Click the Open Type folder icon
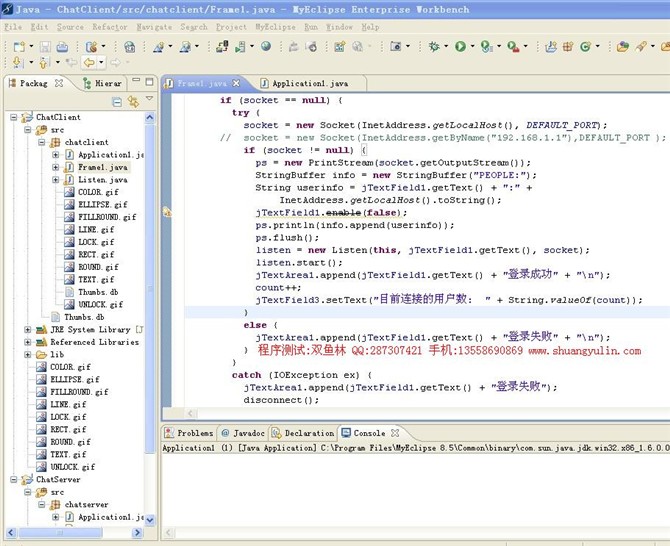This screenshot has width=670, height=546. [x=623, y=46]
